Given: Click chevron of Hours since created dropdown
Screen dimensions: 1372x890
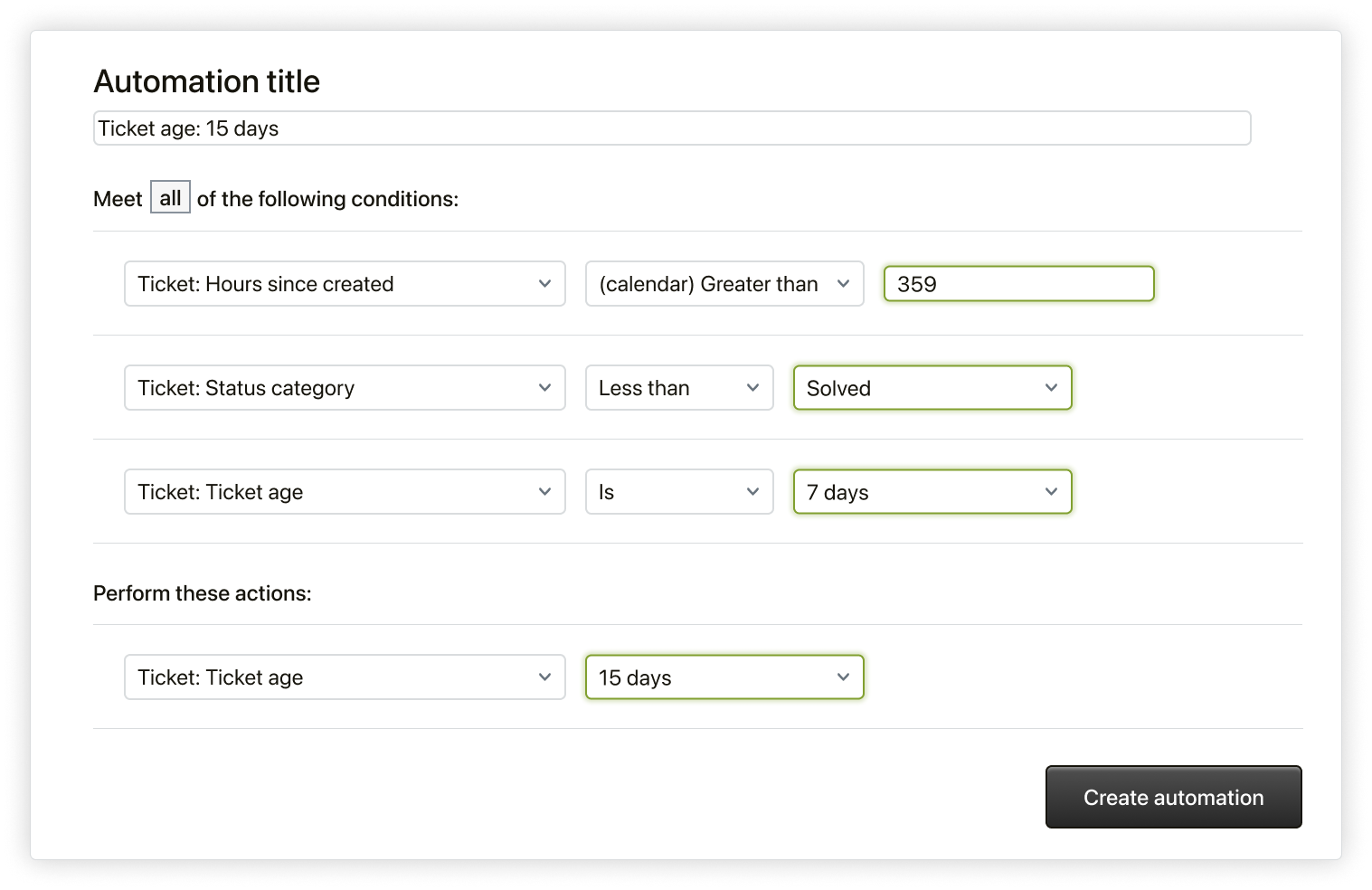Looking at the screenshot, I should [544, 284].
